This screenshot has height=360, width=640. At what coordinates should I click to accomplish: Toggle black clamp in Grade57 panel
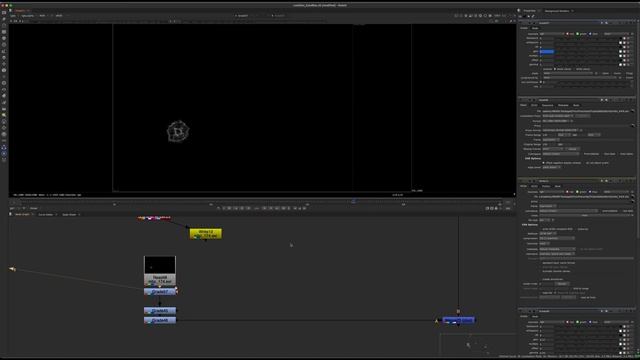[x=555, y=69]
